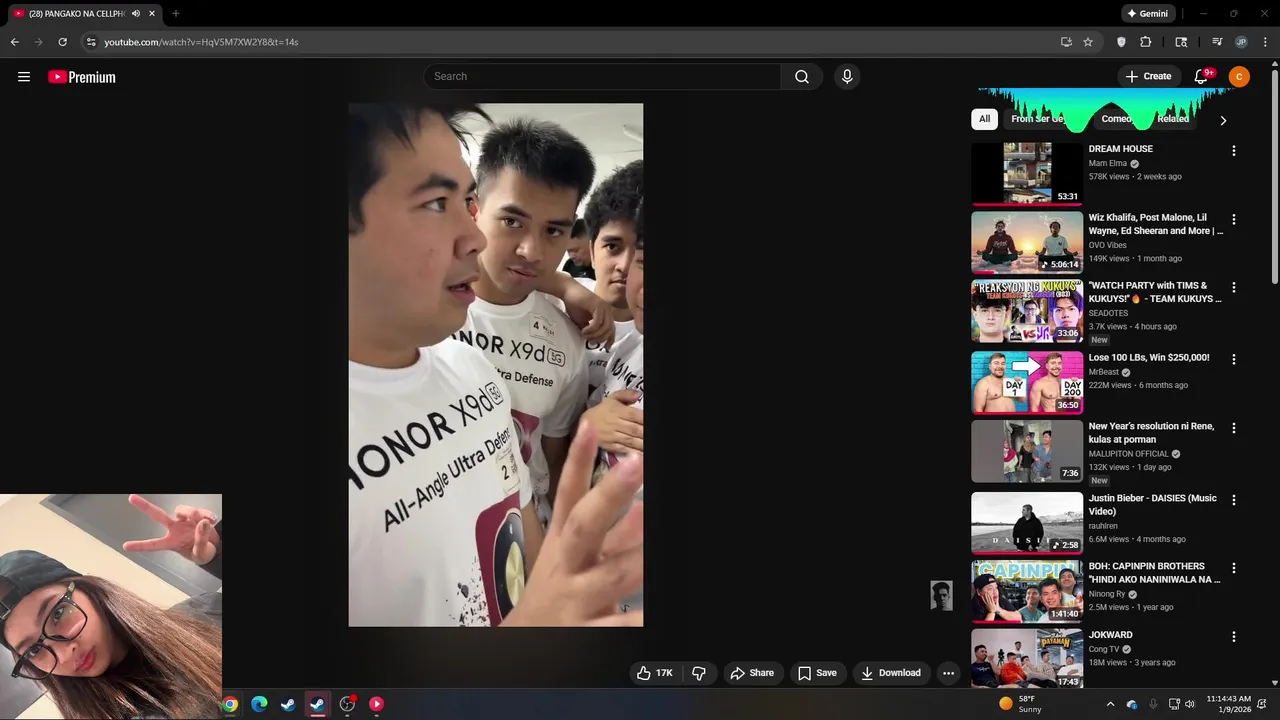Open MrBeast Lose 100 LBs thumbnail

1027,382
